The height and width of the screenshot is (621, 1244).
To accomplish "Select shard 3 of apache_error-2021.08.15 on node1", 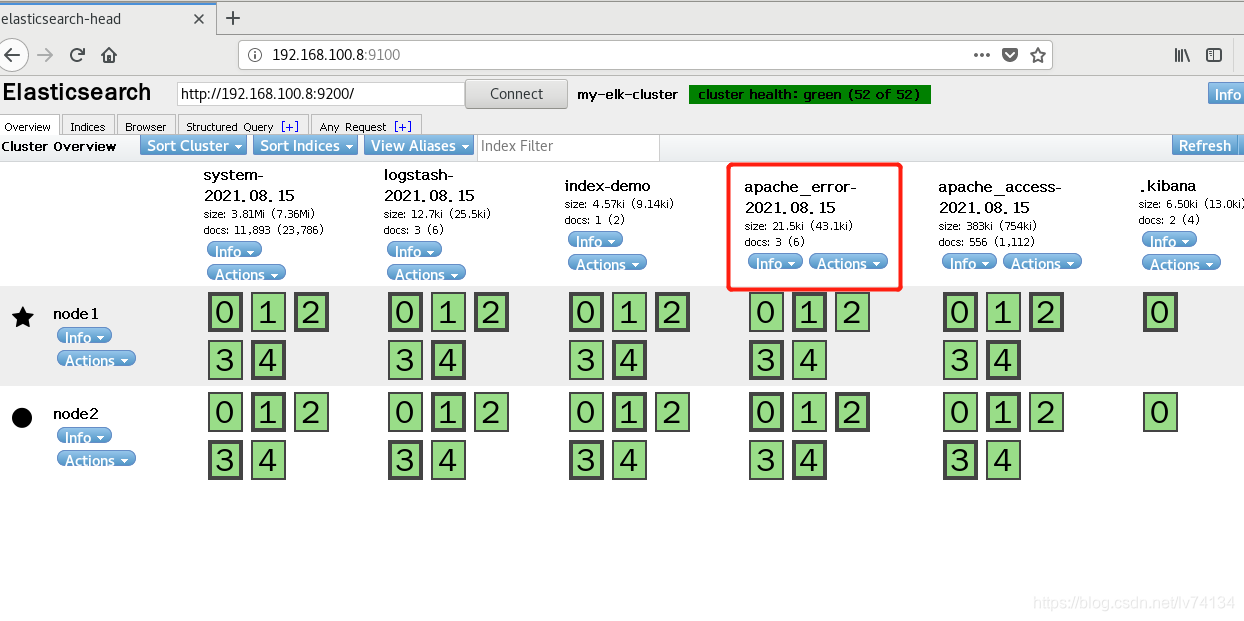I will (766, 359).
